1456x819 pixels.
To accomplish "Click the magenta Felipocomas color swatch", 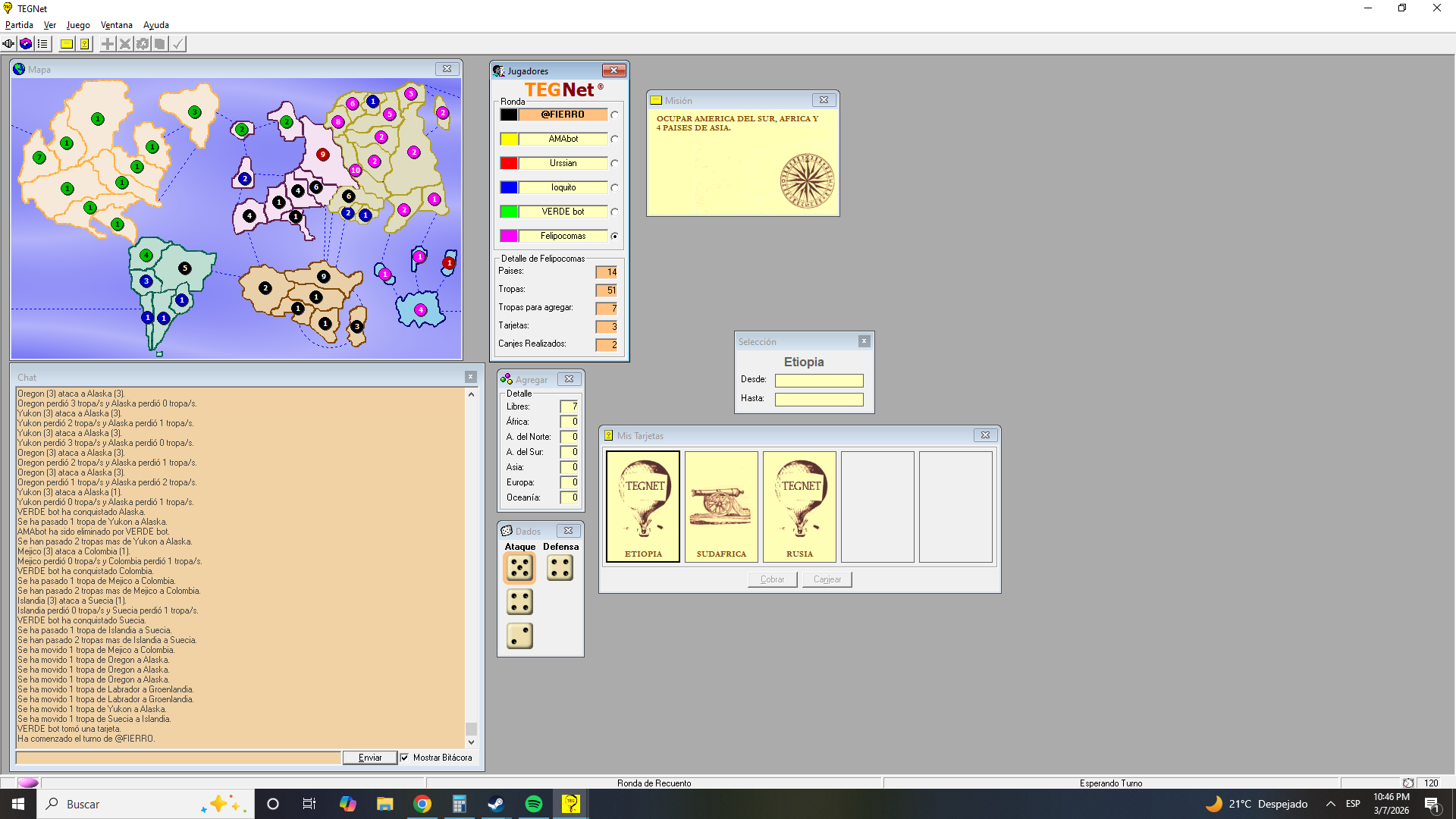I will coord(509,237).
